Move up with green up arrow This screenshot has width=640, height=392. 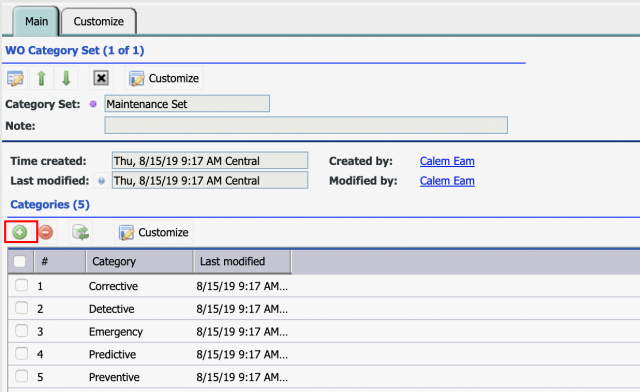click(x=41, y=78)
